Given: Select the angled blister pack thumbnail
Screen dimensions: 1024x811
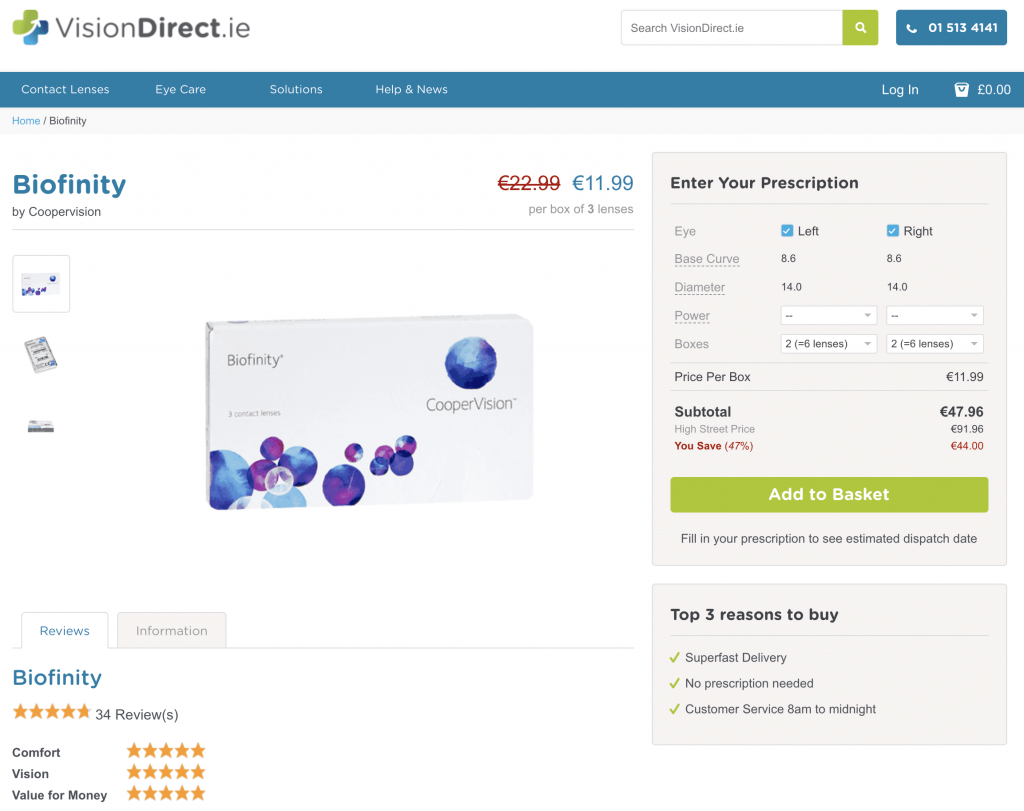Looking at the screenshot, I should 41,355.
